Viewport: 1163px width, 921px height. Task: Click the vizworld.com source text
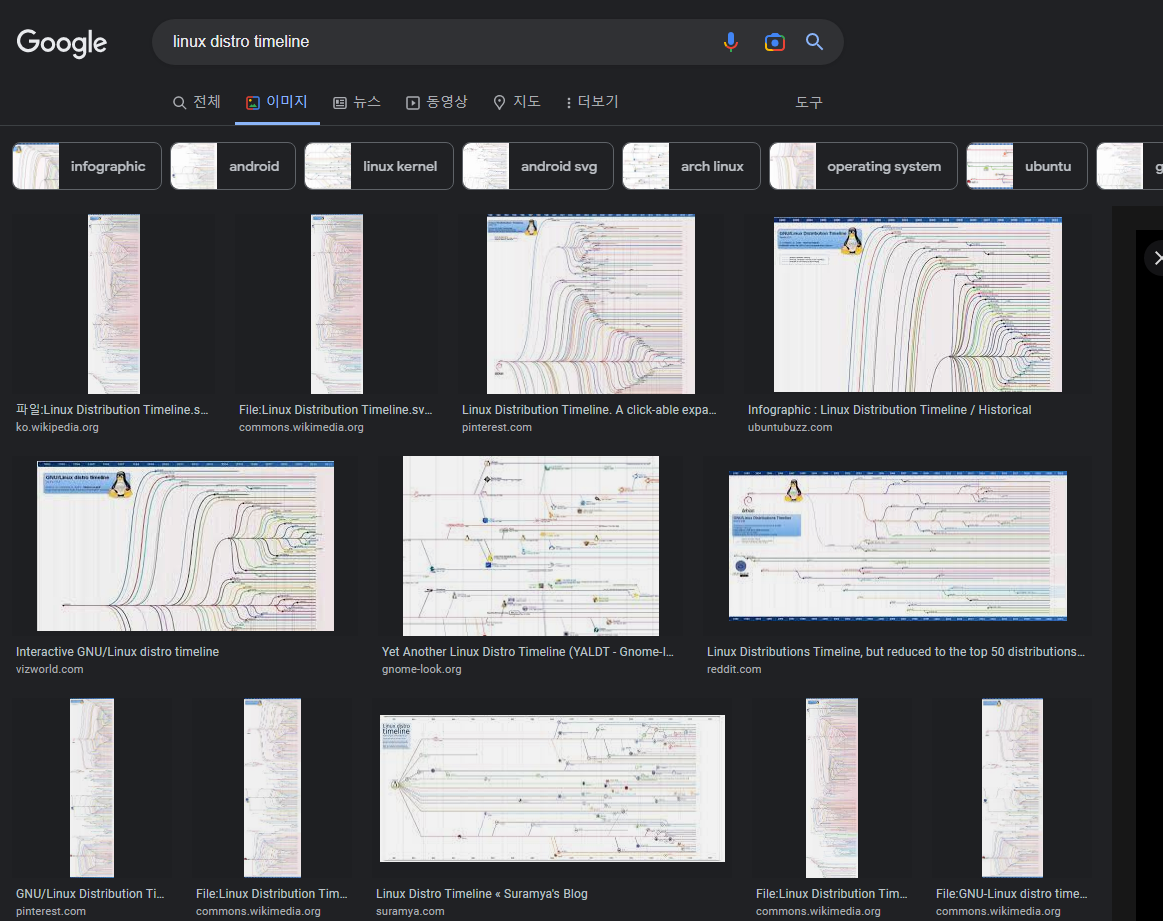(50, 669)
